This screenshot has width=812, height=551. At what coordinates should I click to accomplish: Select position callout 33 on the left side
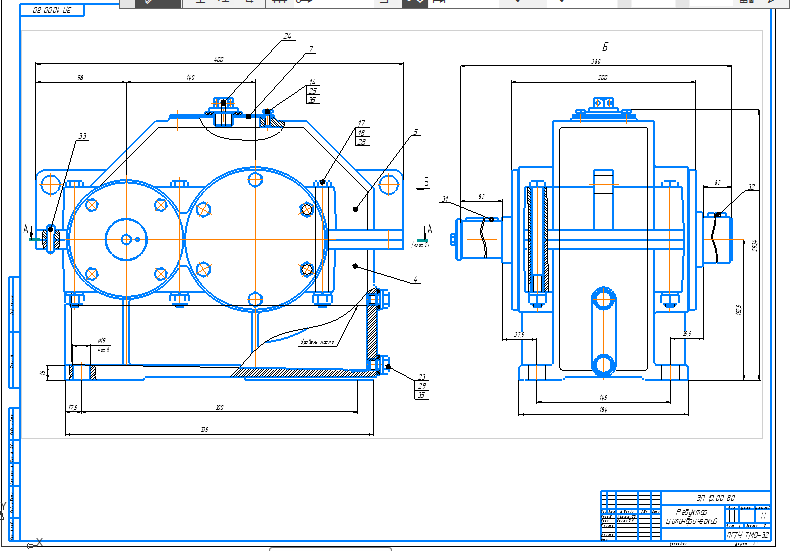[x=82, y=135]
